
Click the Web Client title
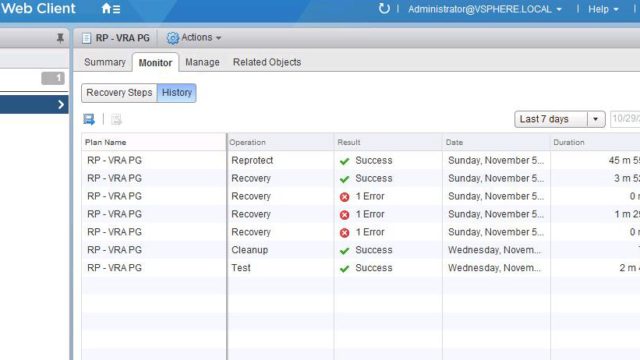pos(38,9)
